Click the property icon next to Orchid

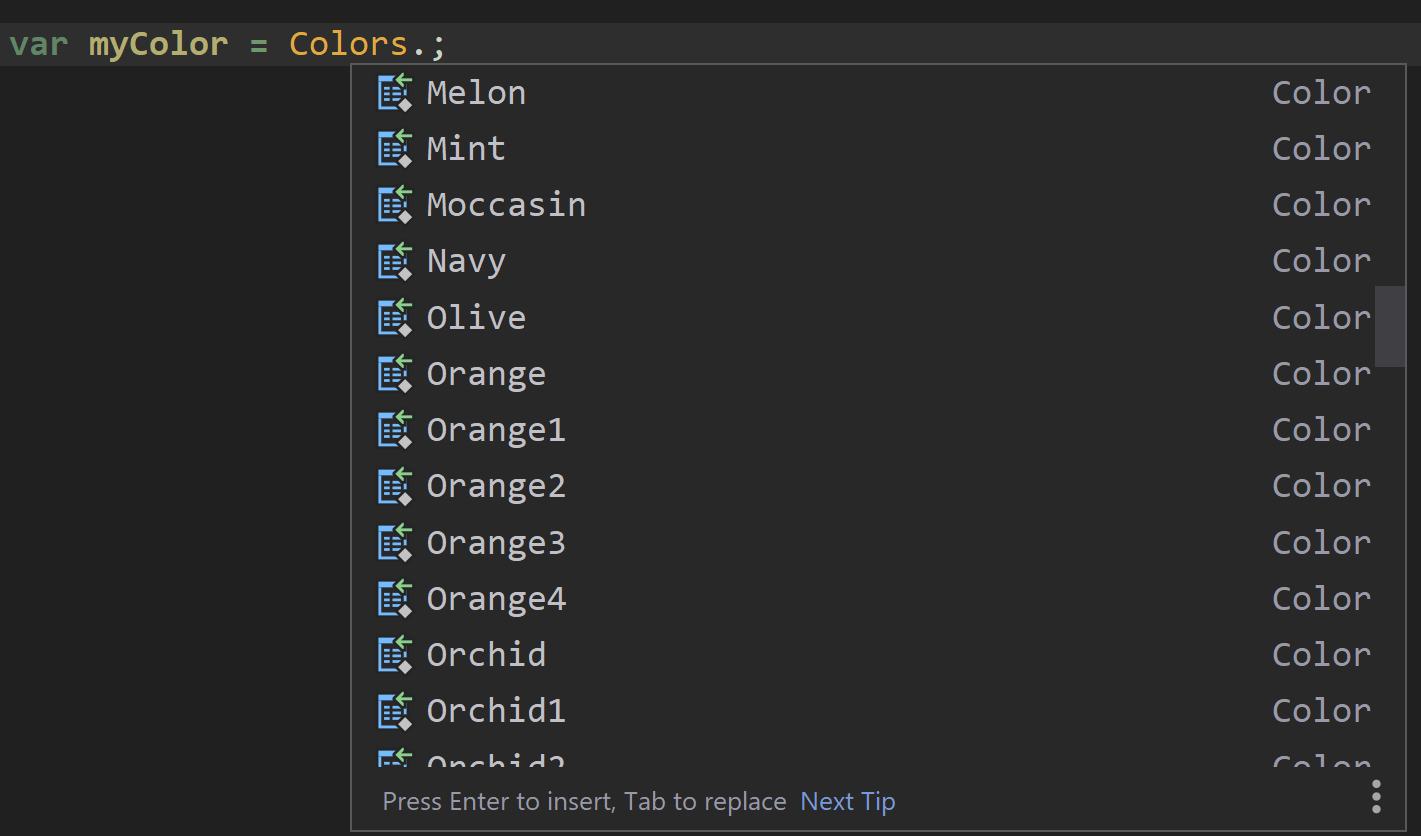pos(394,654)
